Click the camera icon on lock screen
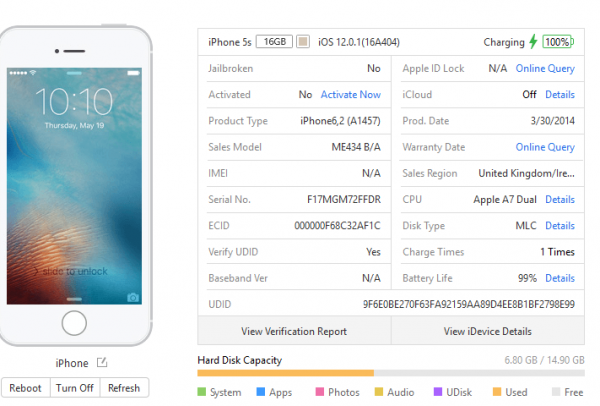 pos(133,297)
